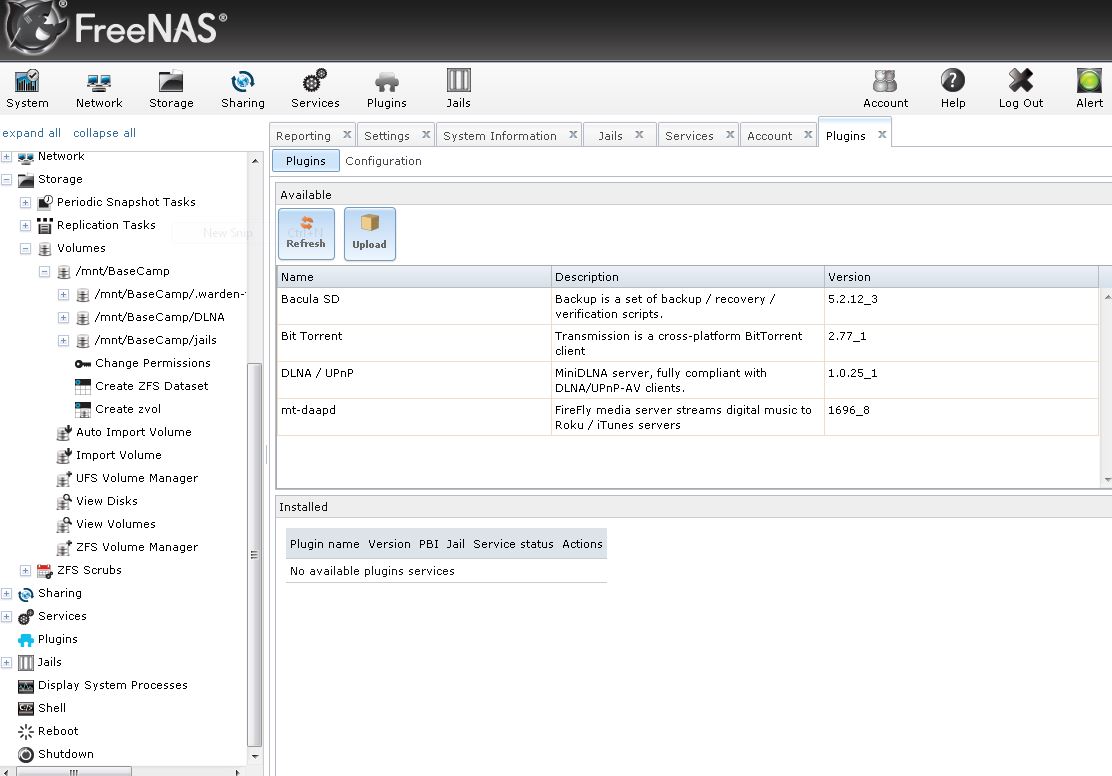Screen dimensions: 1112x776
Task: Open the Services toolbar icon
Action: pos(315,89)
